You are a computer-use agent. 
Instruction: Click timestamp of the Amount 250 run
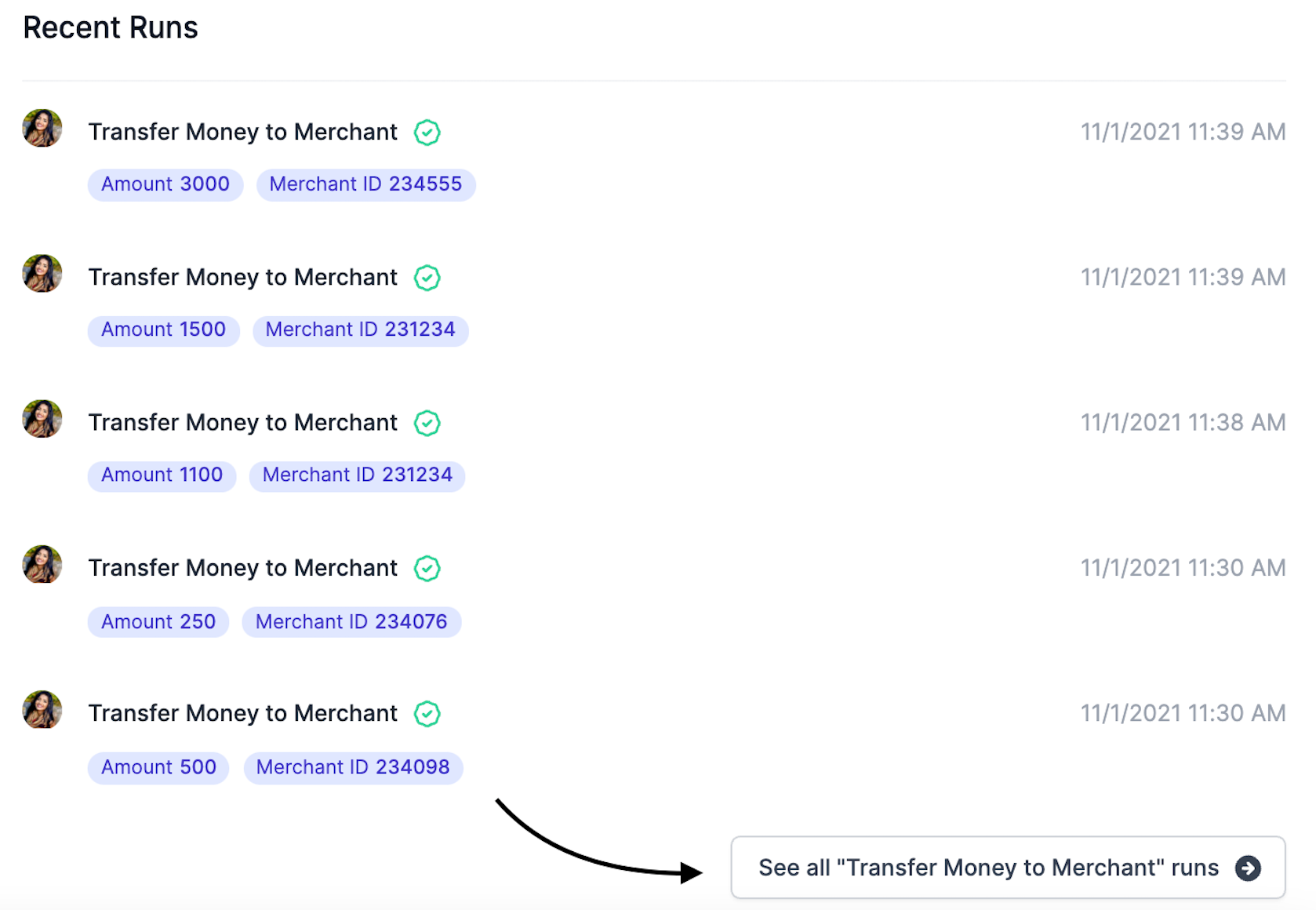[x=1183, y=567]
